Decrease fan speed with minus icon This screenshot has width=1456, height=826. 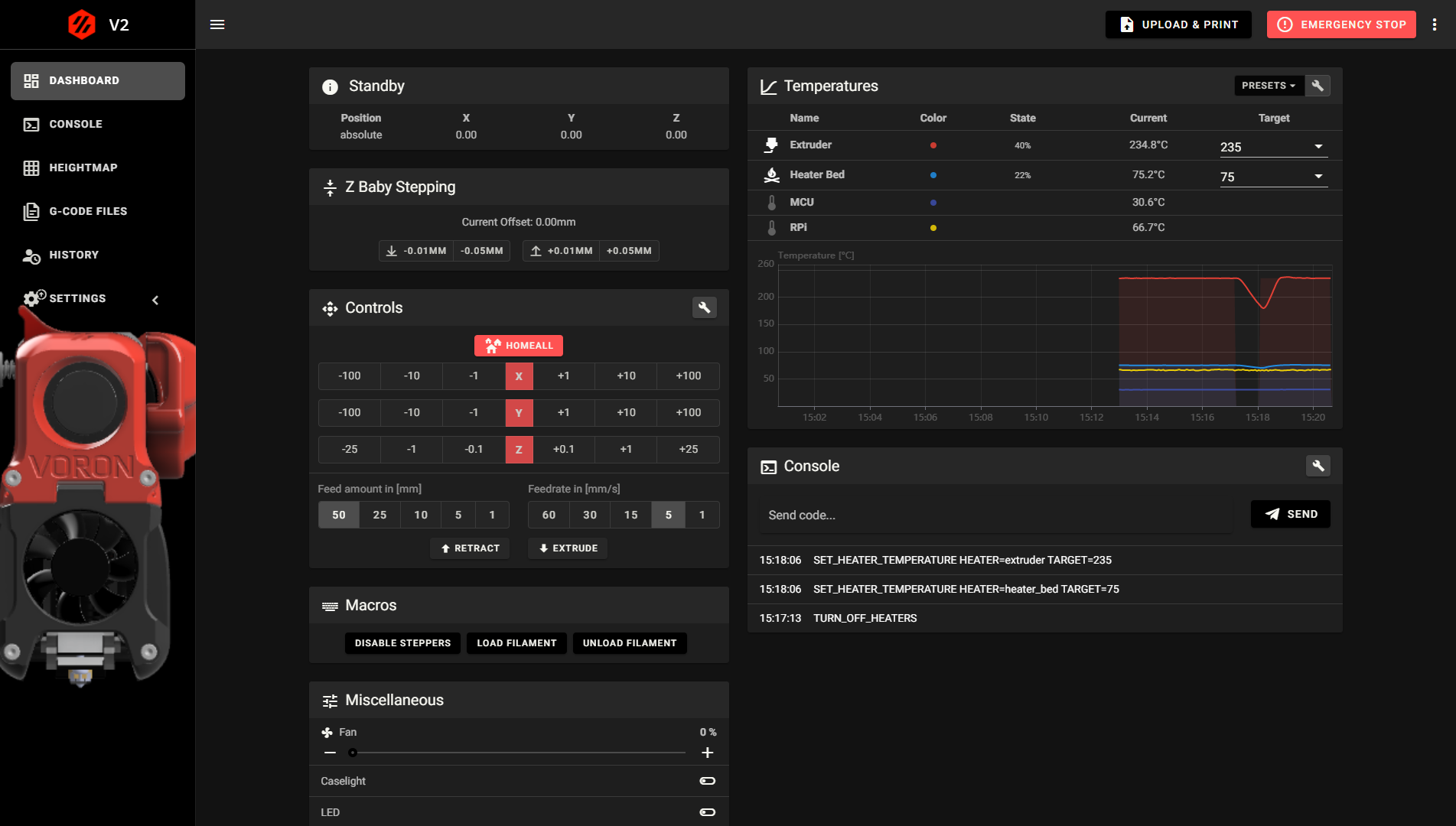pos(330,753)
